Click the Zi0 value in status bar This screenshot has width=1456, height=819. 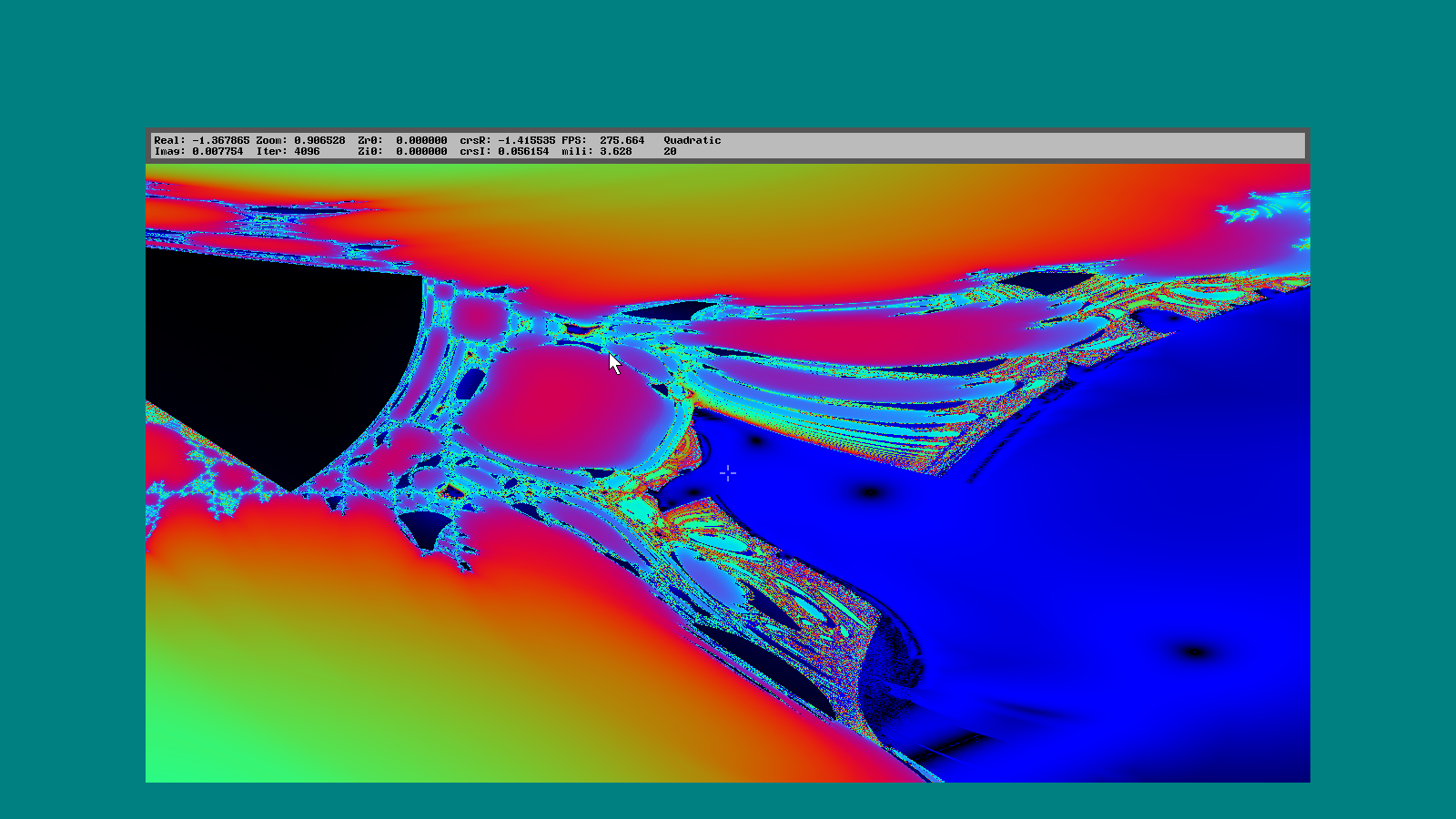tap(421, 151)
